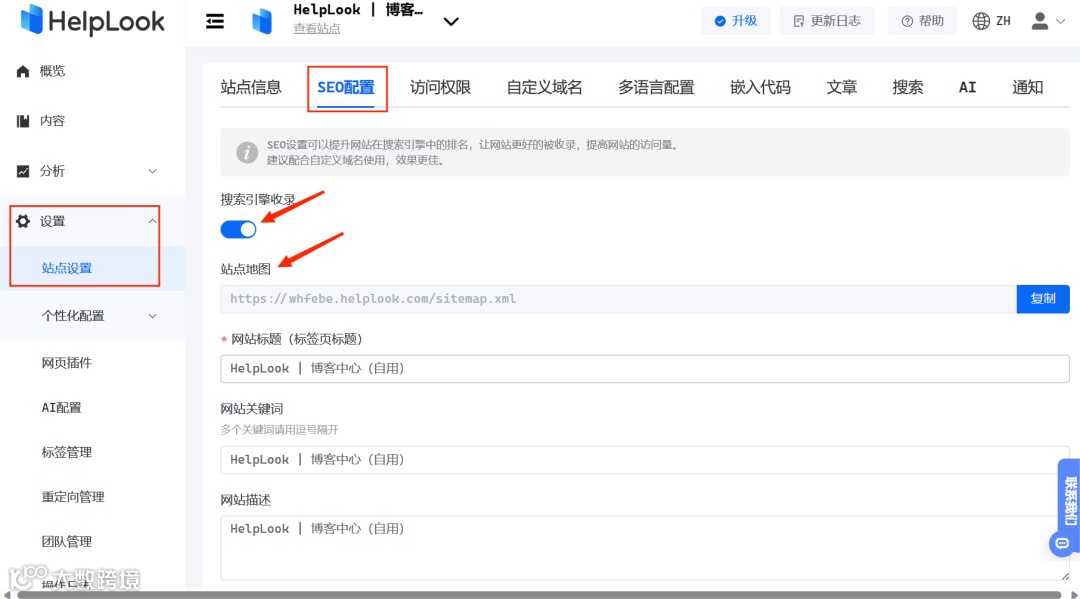Switch to the 站点信息 tab

[x=251, y=87]
